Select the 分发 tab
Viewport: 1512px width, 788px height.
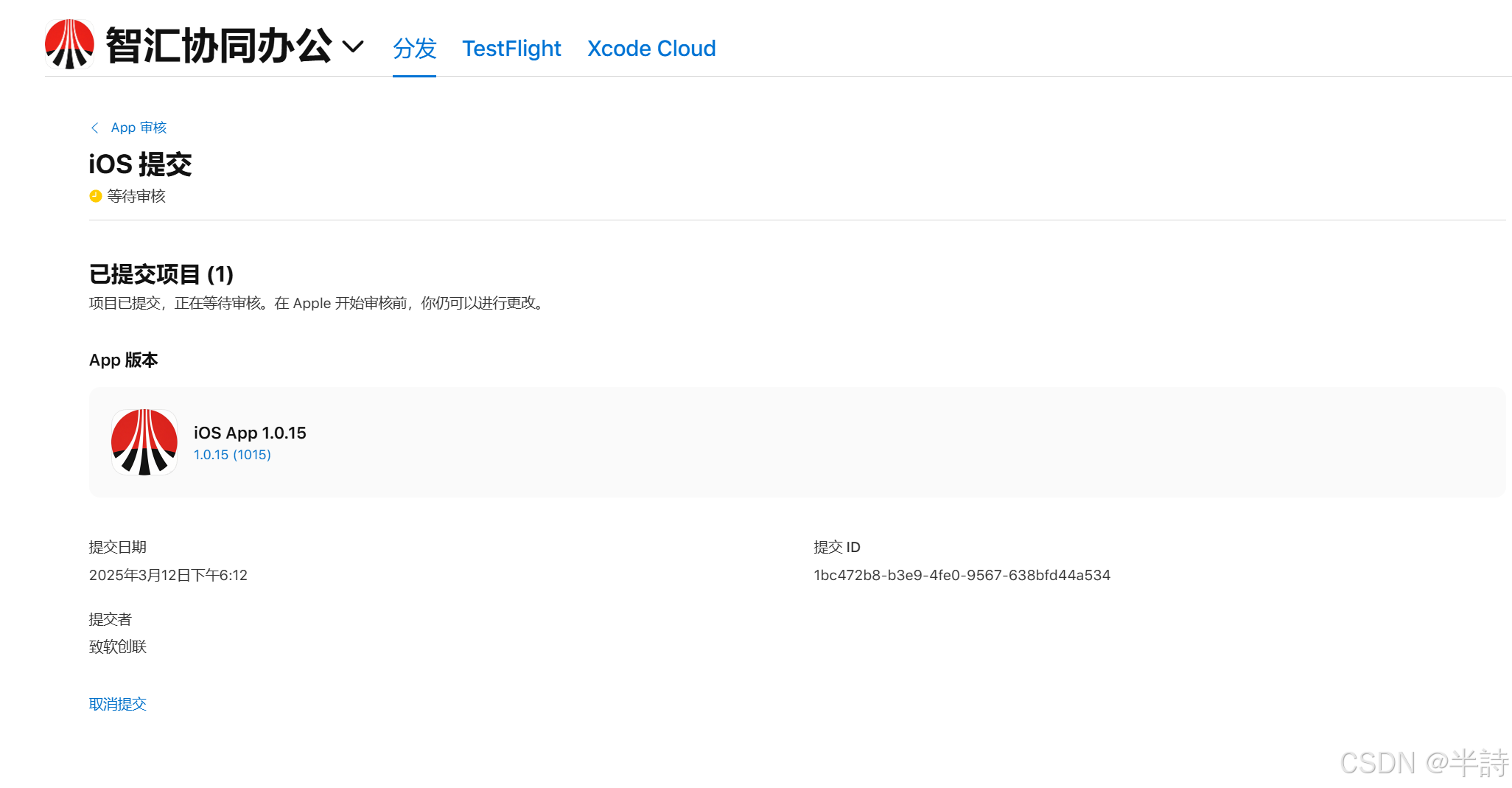point(414,49)
